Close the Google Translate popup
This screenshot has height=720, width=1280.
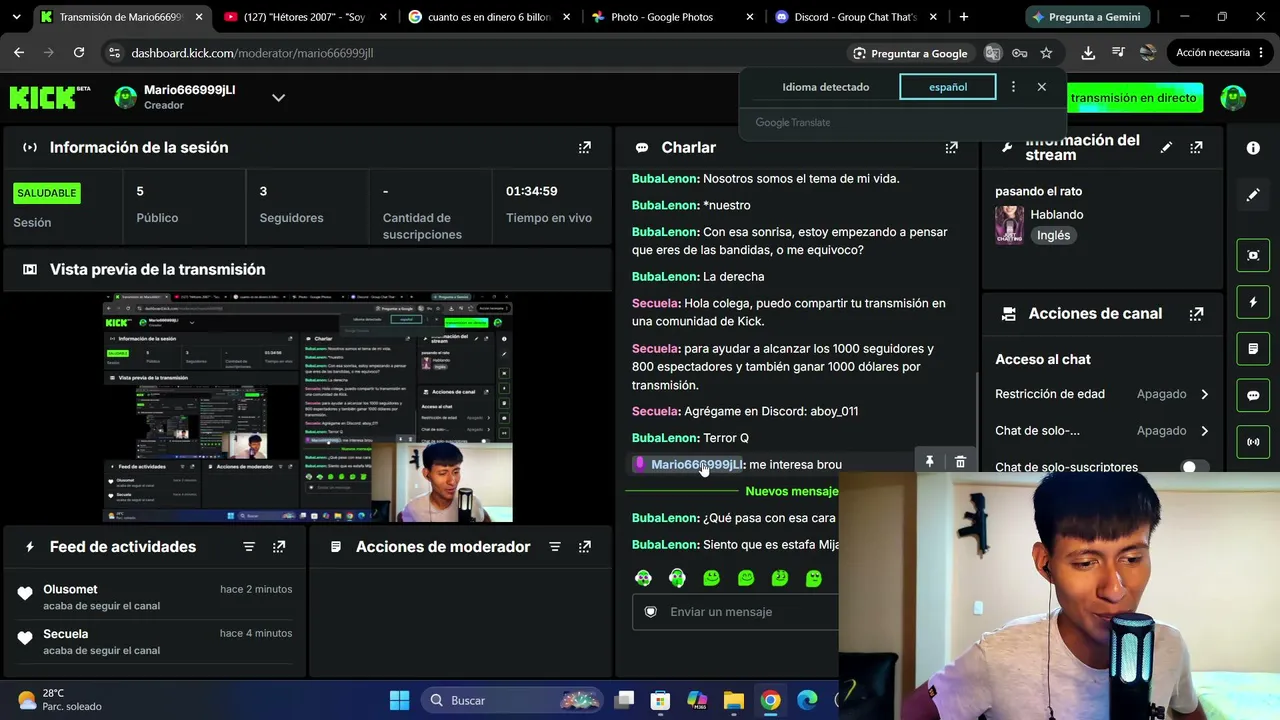1042,87
